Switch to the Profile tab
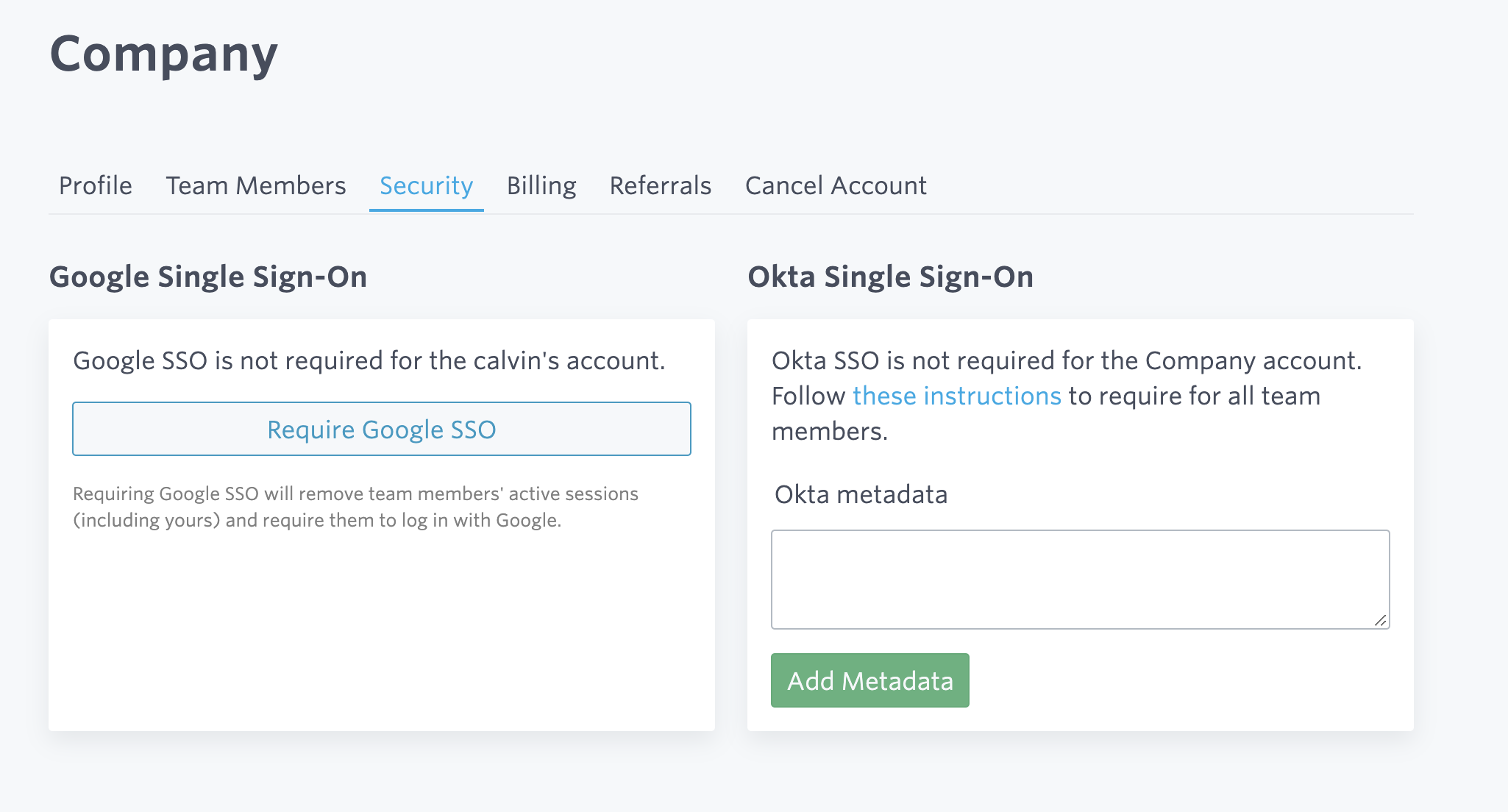The width and height of the screenshot is (1508, 812). (x=96, y=185)
